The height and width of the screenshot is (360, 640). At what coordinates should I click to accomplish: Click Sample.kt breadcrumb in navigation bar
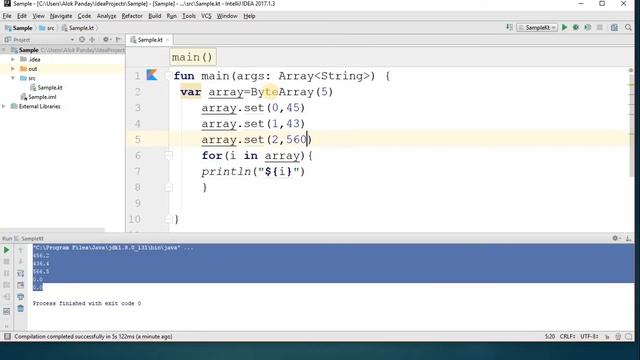pyautogui.click(x=78, y=28)
